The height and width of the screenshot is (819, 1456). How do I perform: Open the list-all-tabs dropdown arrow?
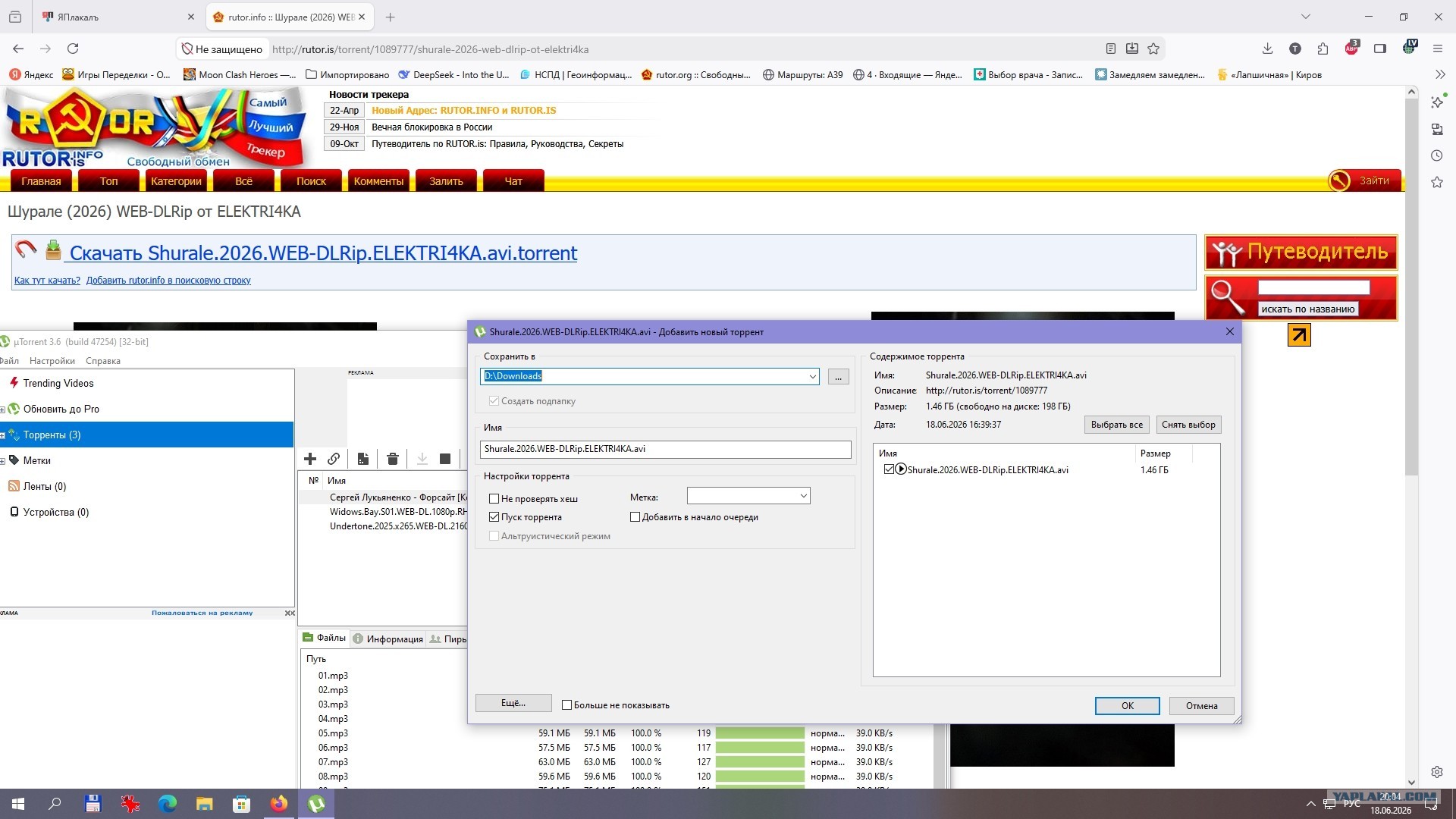[1305, 17]
